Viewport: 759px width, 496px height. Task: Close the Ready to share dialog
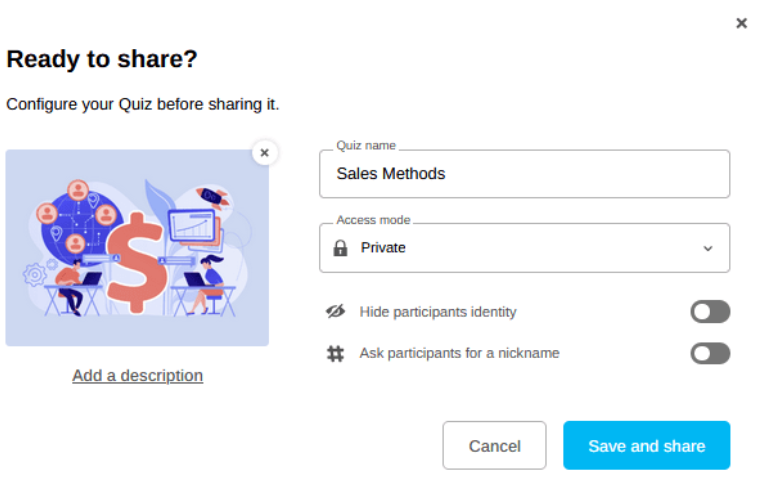(x=741, y=23)
